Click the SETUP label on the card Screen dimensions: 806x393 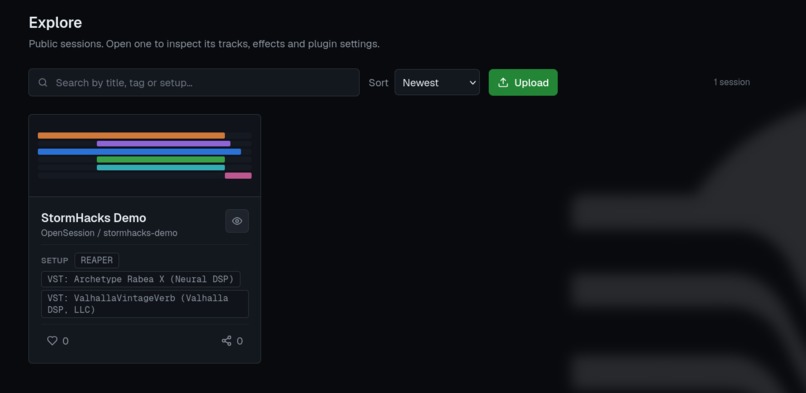click(54, 260)
